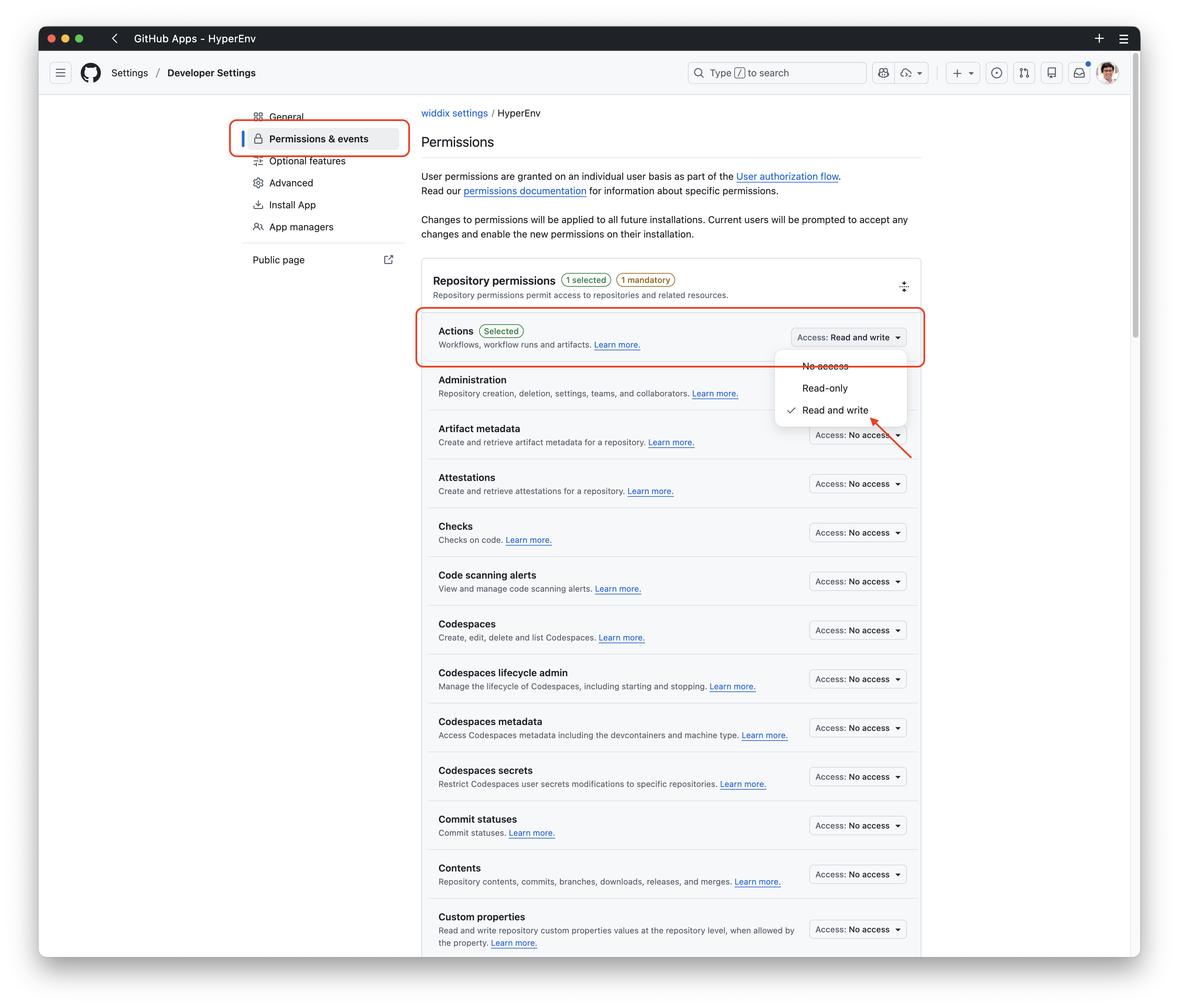Go to Install App sidebar item
This screenshot has width=1179, height=1008.
[292, 205]
